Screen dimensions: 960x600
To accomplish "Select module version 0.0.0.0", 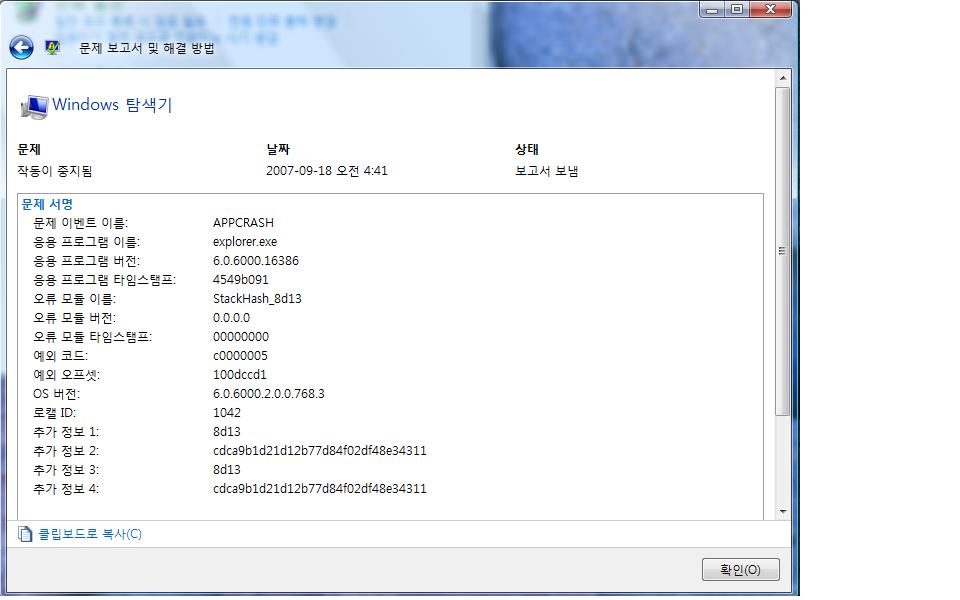I will click(231, 318).
